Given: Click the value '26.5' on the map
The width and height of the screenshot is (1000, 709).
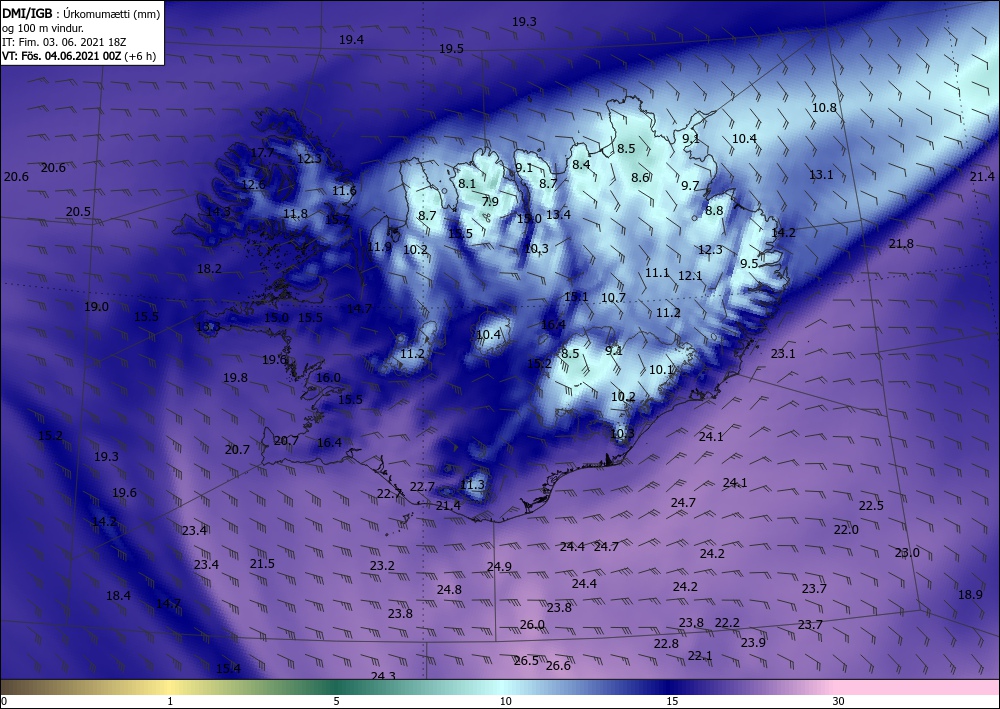Looking at the screenshot, I should coord(526,661).
